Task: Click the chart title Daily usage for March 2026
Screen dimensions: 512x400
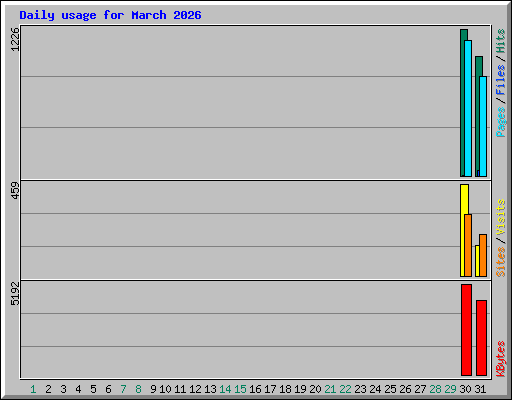Action: (110, 15)
